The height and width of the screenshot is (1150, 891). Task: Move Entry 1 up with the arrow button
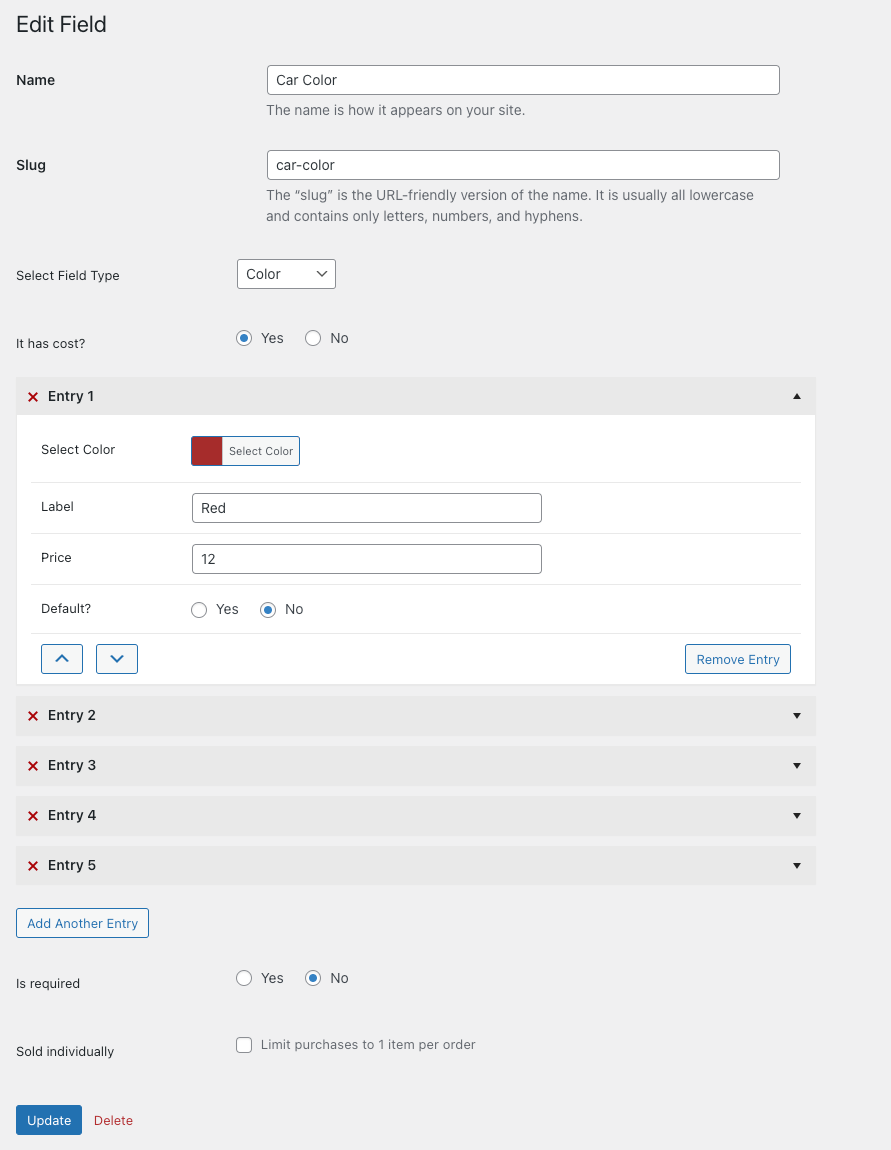click(62, 659)
